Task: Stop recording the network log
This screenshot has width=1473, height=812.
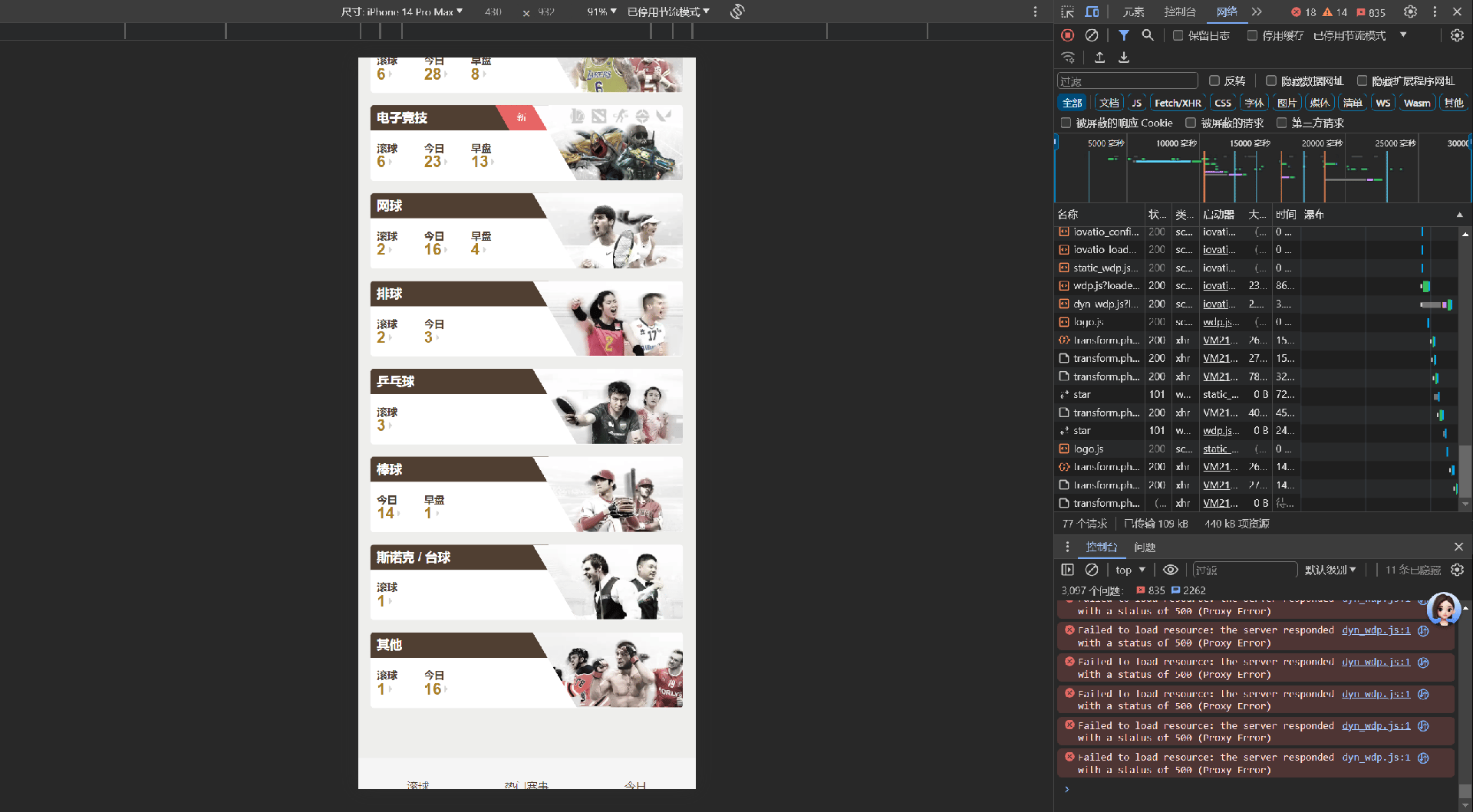Action: (x=1067, y=35)
